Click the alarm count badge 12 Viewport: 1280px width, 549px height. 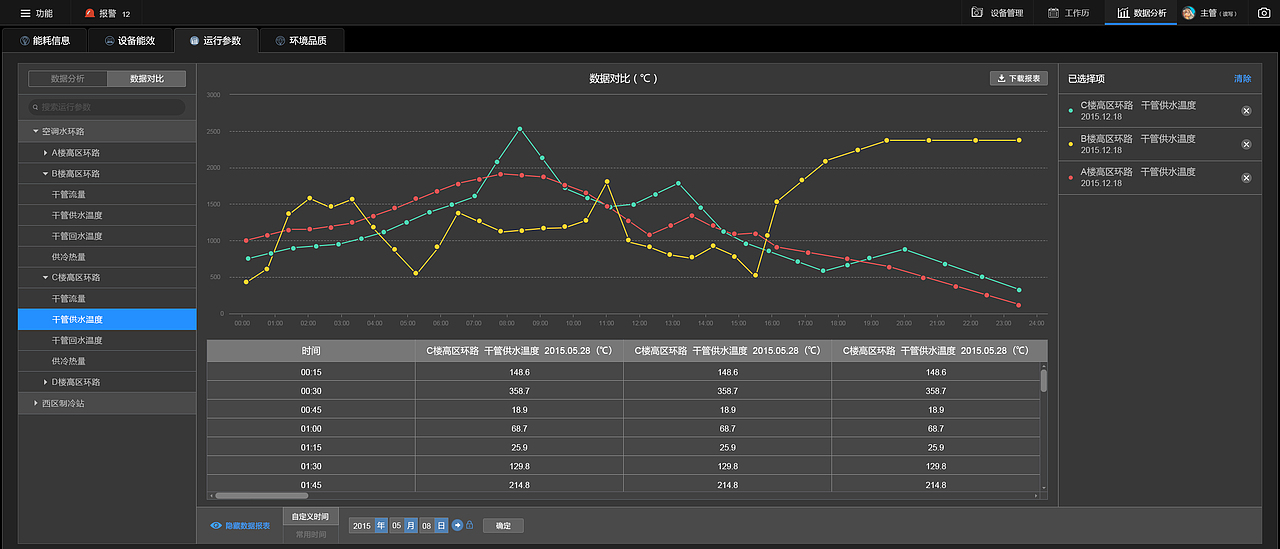(126, 14)
